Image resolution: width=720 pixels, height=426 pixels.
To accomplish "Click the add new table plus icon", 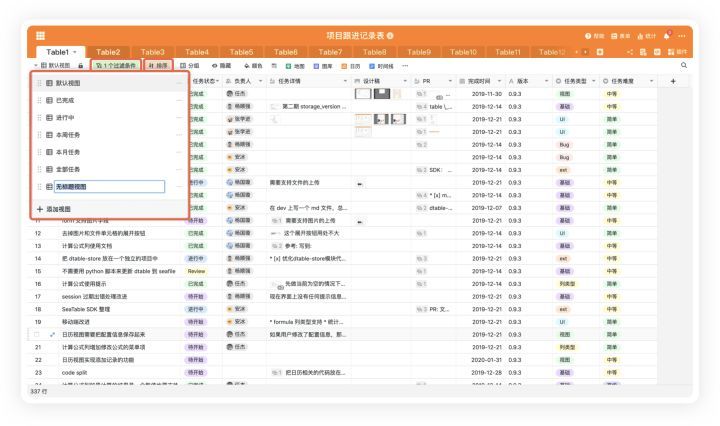I will [x=600, y=52].
